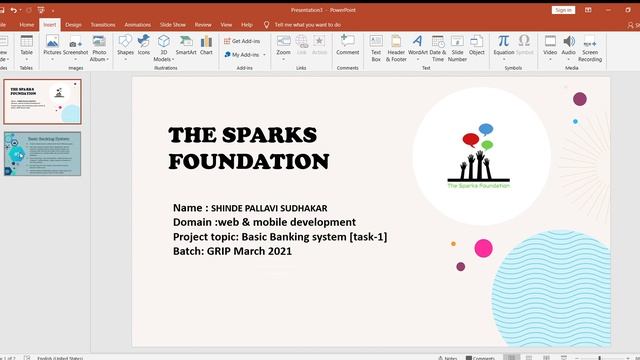Click Get Add-ins
The height and width of the screenshot is (360, 640).
coord(242,41)
